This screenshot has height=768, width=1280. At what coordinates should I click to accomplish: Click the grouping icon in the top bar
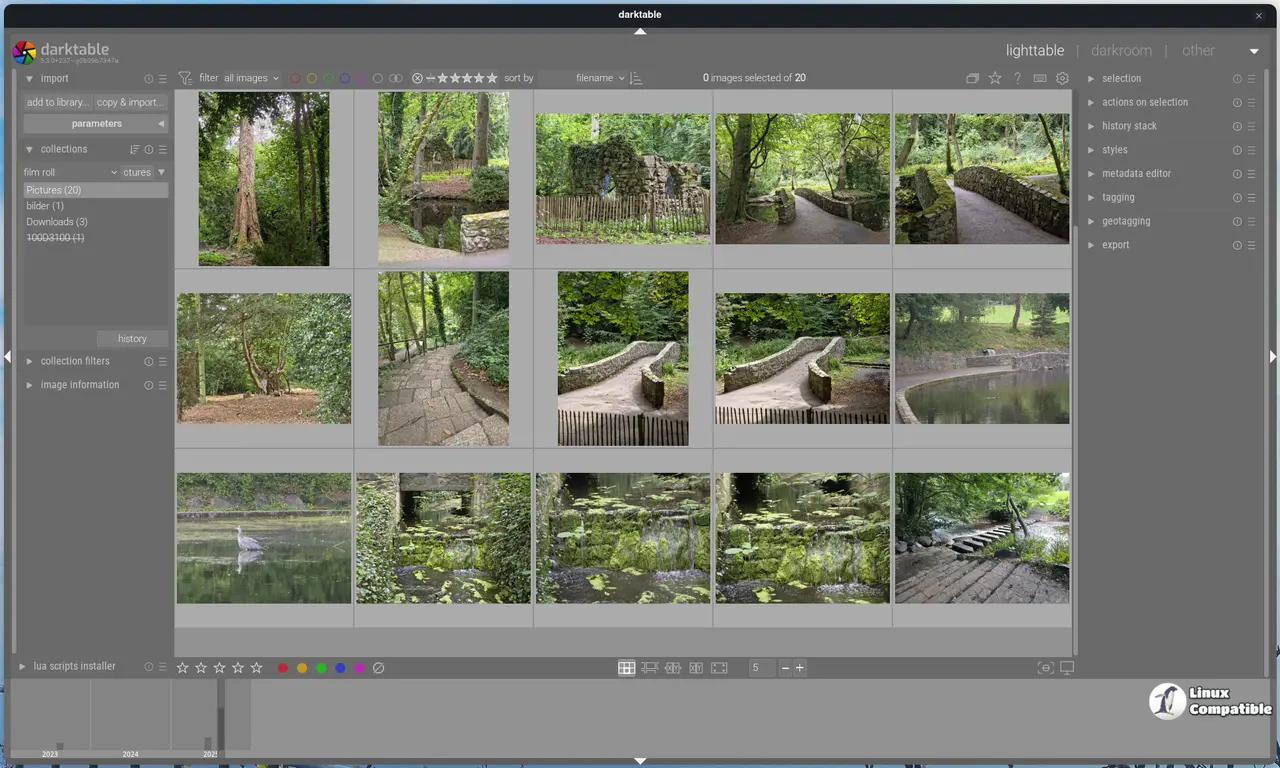972,78
